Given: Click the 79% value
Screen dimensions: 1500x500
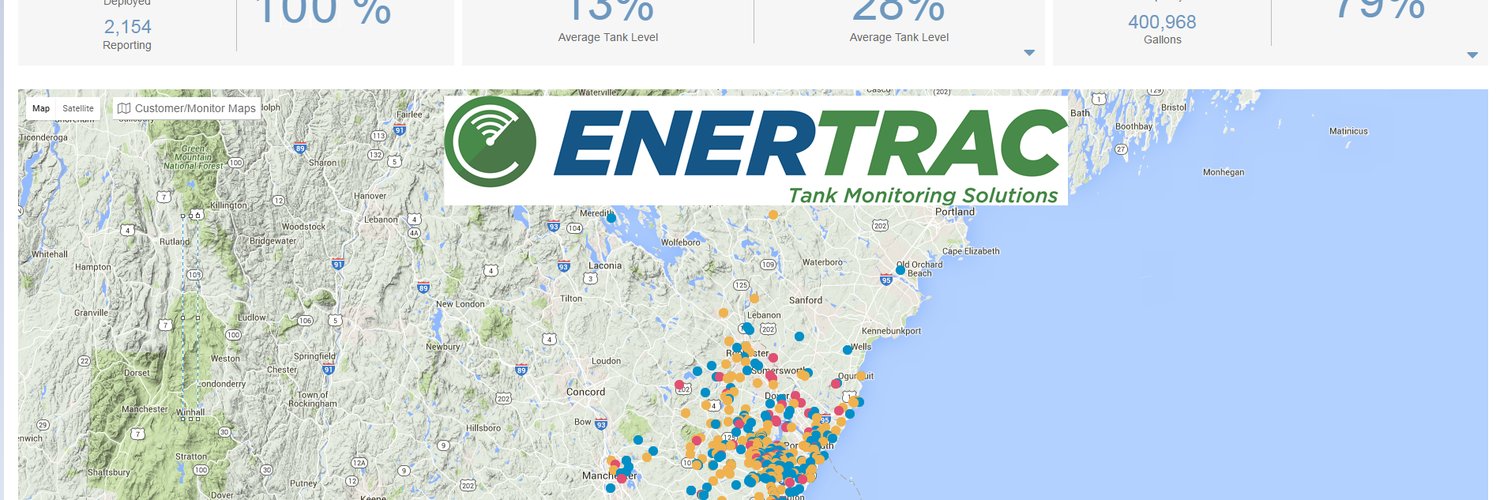Looking at the screenshot, I should tap(1378, 10).
